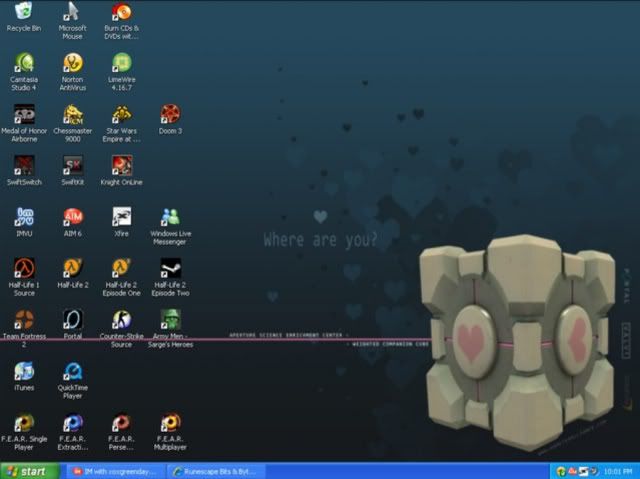Click the IMVU desktop icon
The height and width of the screenshot is (479, 640).
point(24,217)
